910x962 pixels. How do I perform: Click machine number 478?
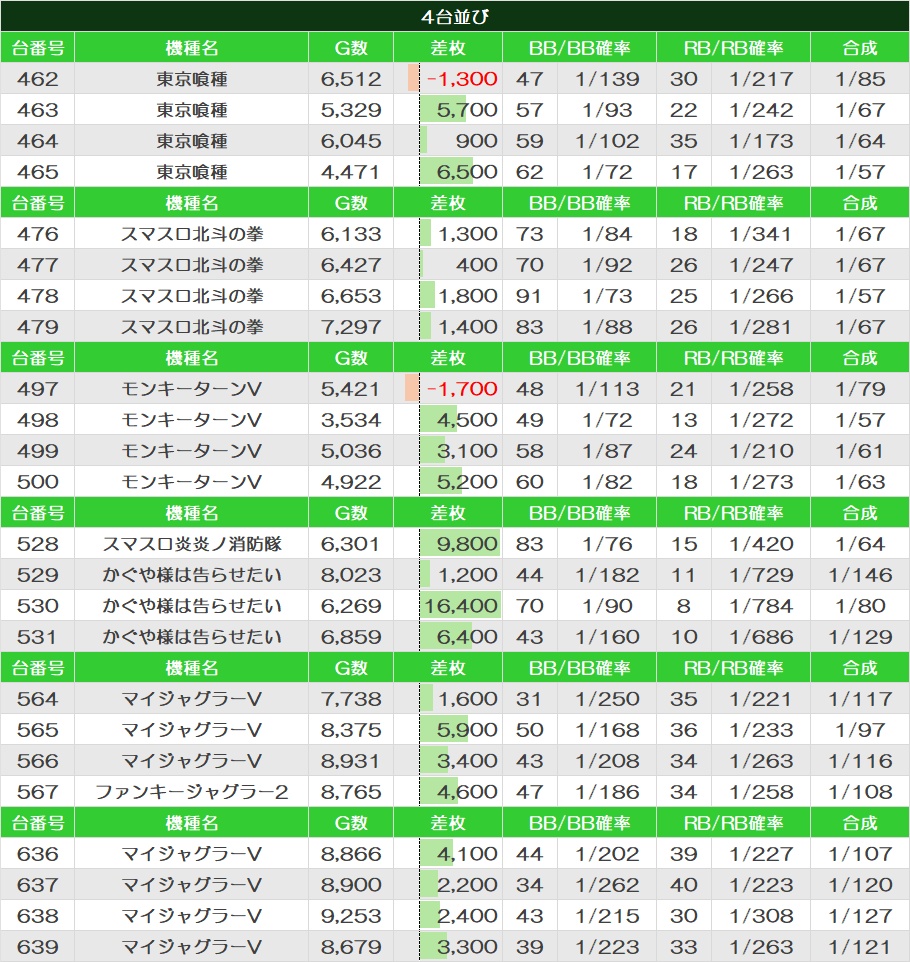point(37,296)
